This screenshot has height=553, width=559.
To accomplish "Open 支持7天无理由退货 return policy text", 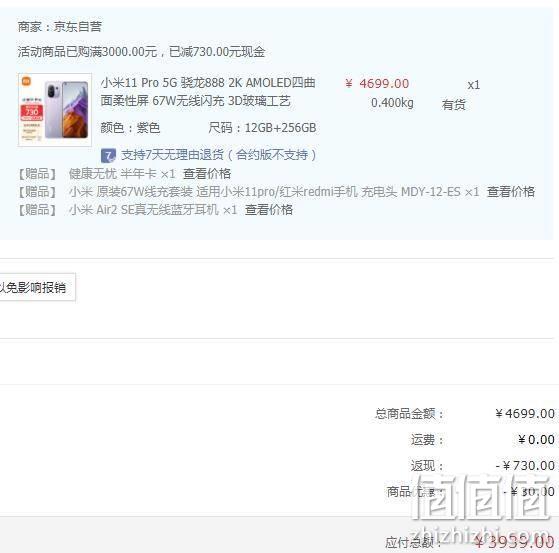I will [219, 155].
